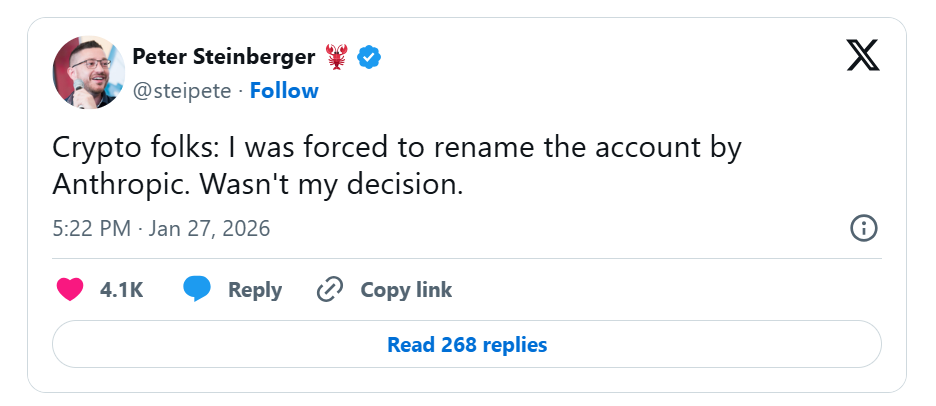The width and height of the screenshot is (936, 406).
Task: Click the heart like icon
Action: (x=70, y=290)
